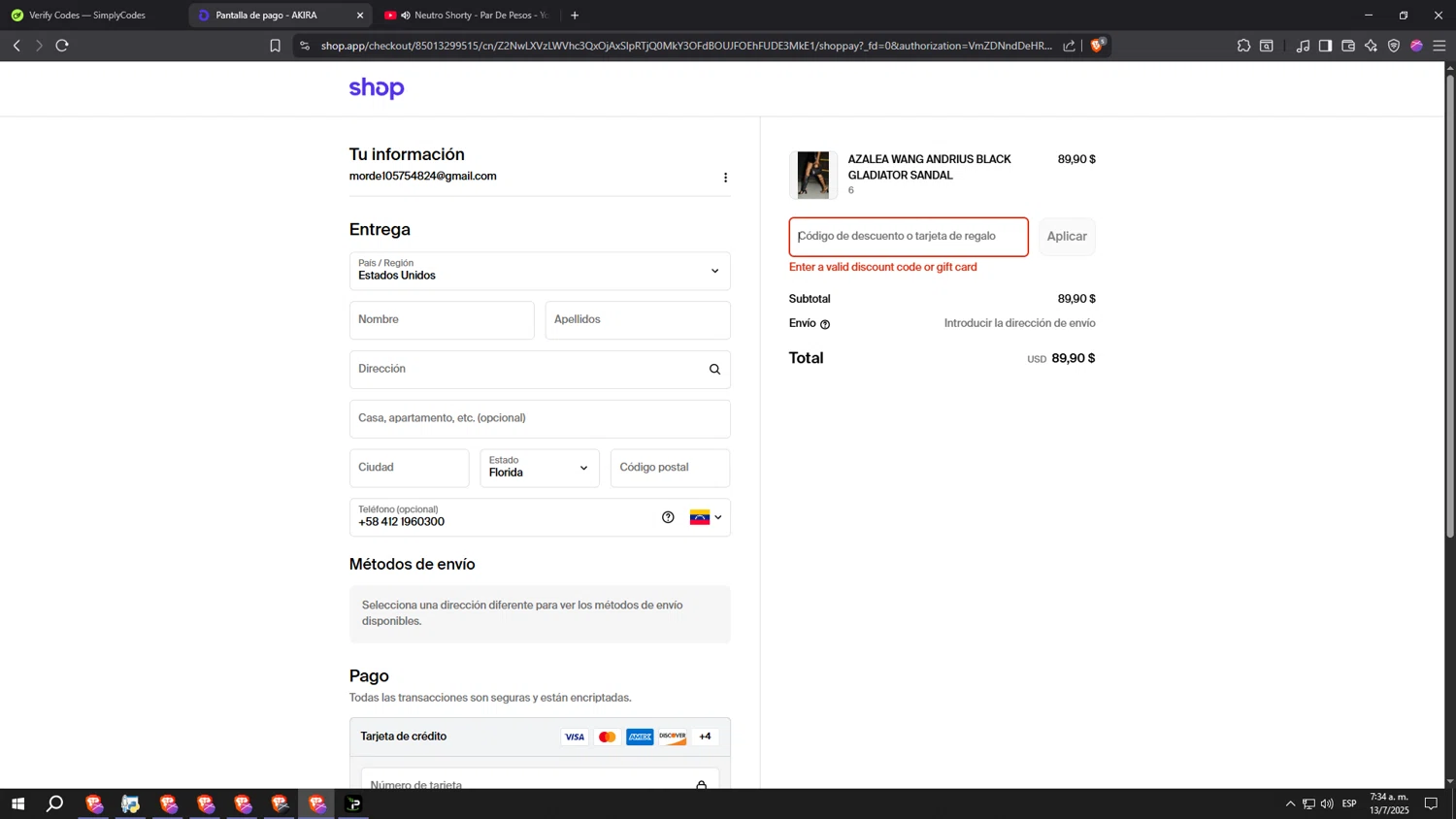Open Windows taskbar search
1456x819 pixels.
[55, 803]
